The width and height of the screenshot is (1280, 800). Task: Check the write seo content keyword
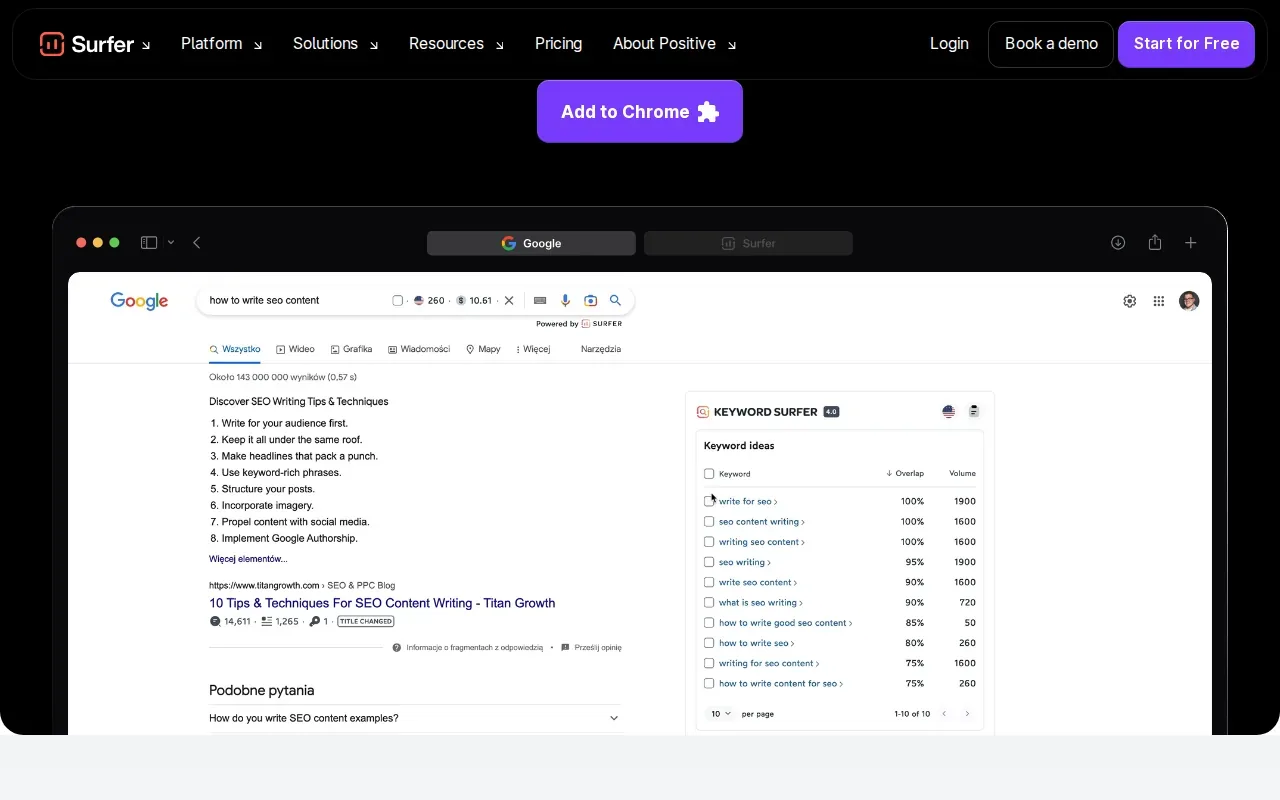[709, 582]
